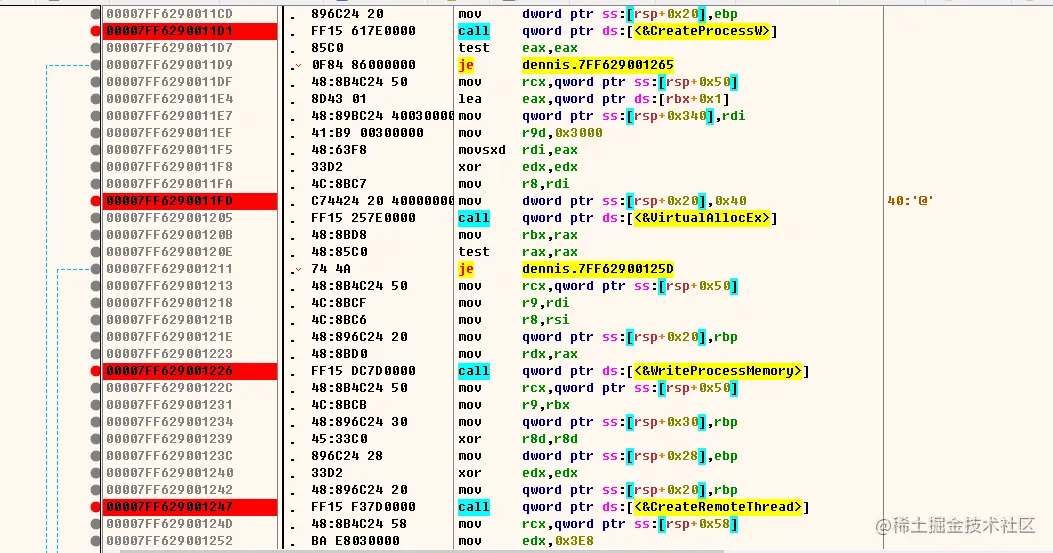Click the comment 40:'@'
This screenshot has height=553, width=1053.
(x=911, y=201)
